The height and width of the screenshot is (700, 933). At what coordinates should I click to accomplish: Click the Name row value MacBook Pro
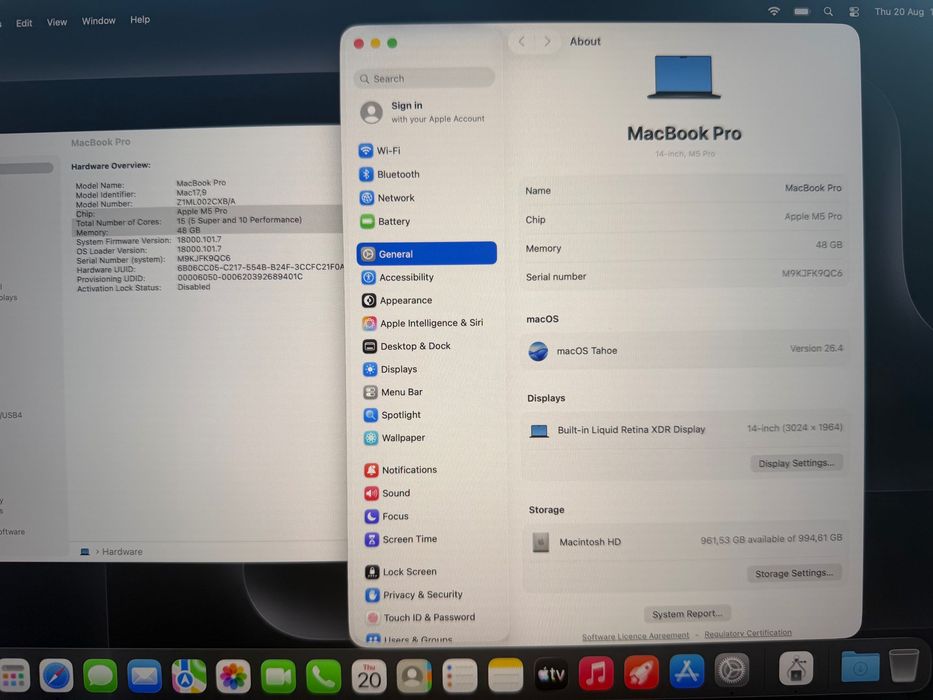(813, 188)
